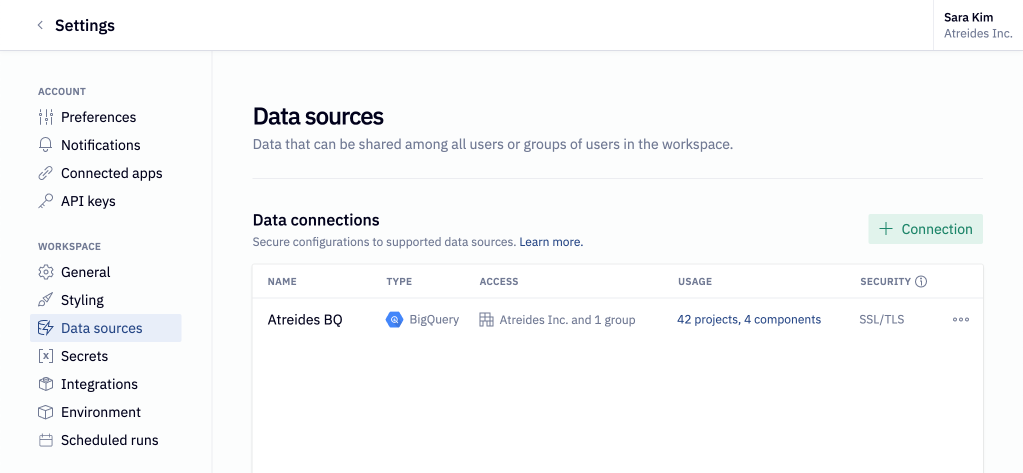Select Data sources menu item
1023x473 pixels.
[x=106, y=328]
